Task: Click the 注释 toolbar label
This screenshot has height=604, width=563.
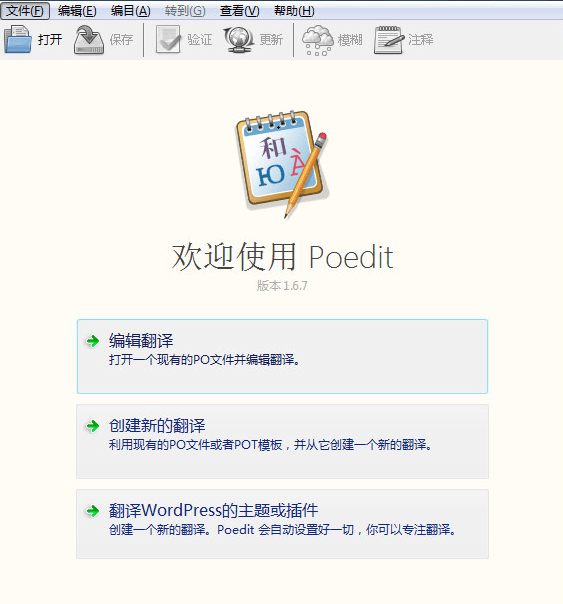Action: [421, 39]
